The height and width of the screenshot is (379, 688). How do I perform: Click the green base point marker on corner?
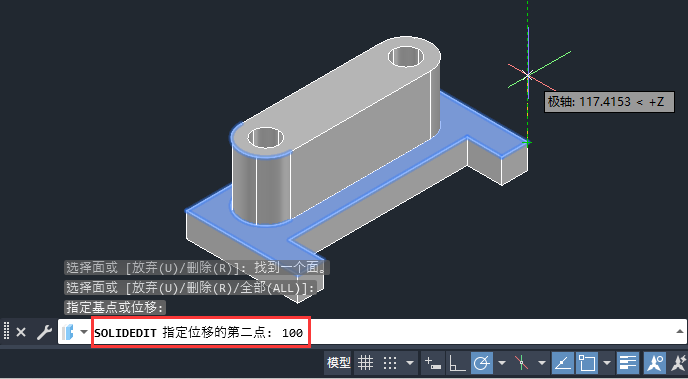tap(527, 142)
